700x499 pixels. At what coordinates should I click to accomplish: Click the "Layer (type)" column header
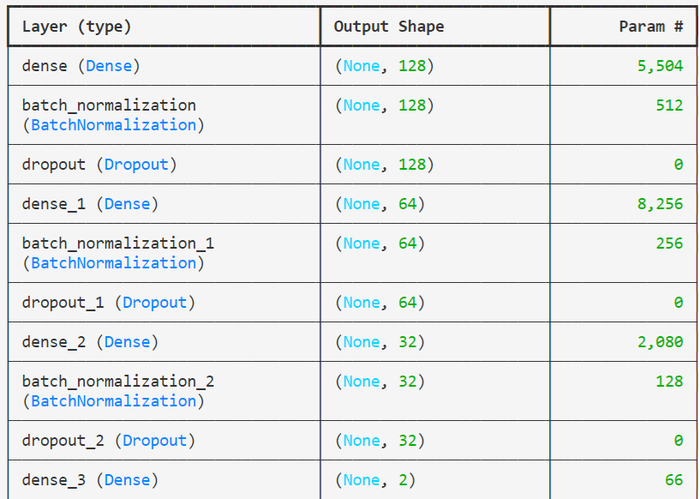[x=76, y=27]
